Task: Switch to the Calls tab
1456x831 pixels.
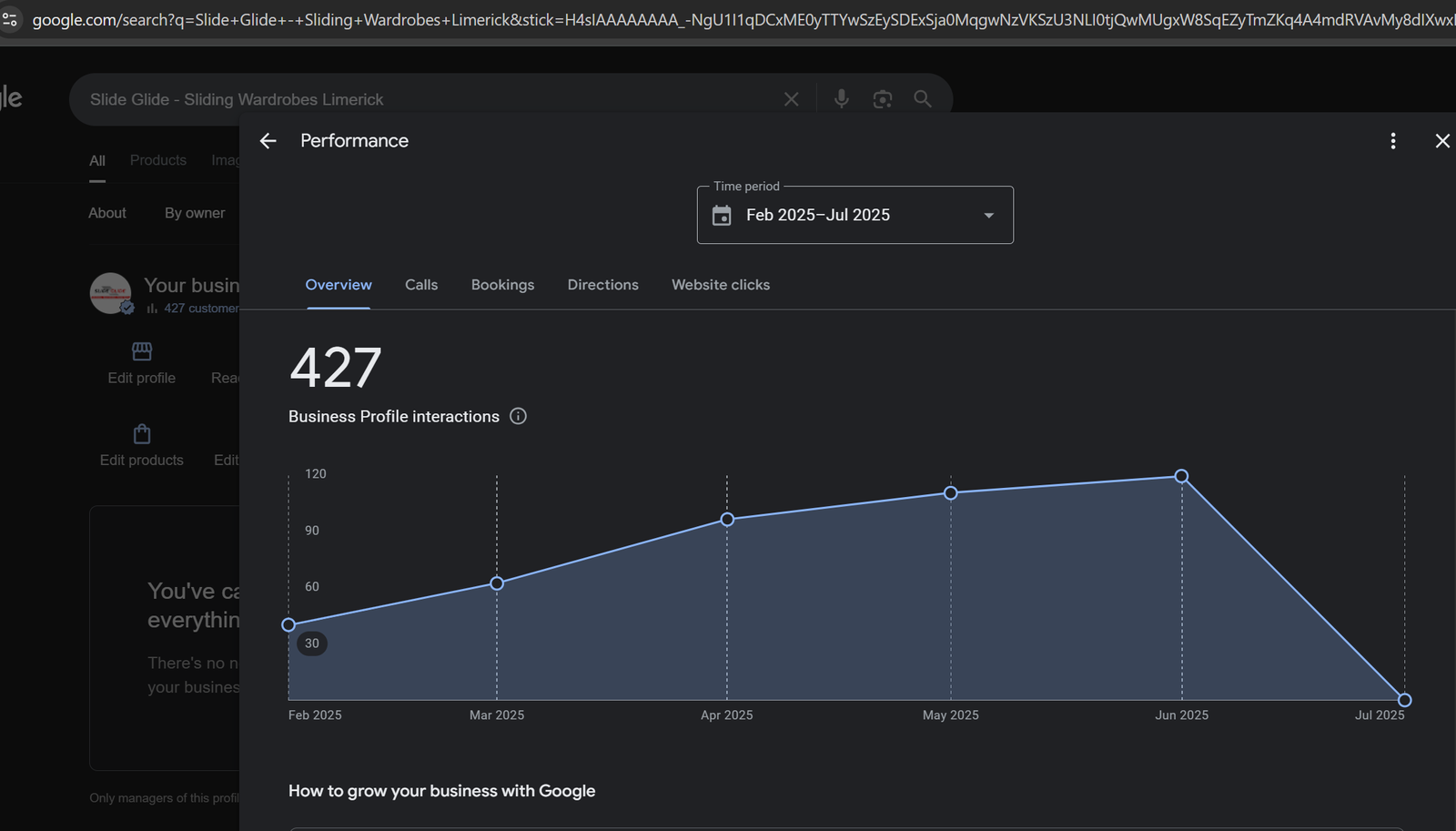Action: [421, 285]
